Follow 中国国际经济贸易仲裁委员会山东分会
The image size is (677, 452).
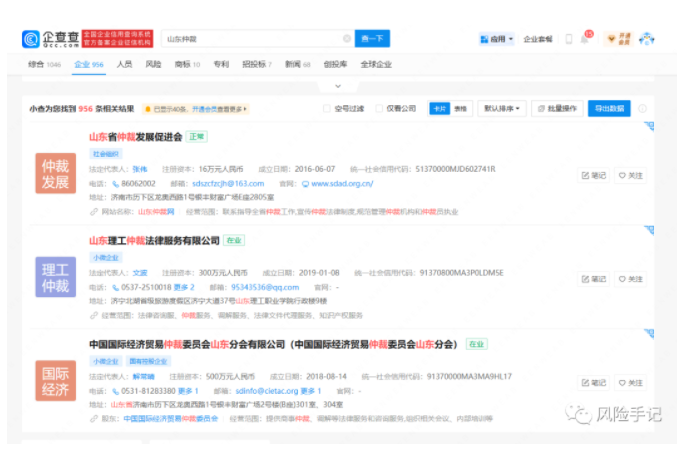(630, 383)
